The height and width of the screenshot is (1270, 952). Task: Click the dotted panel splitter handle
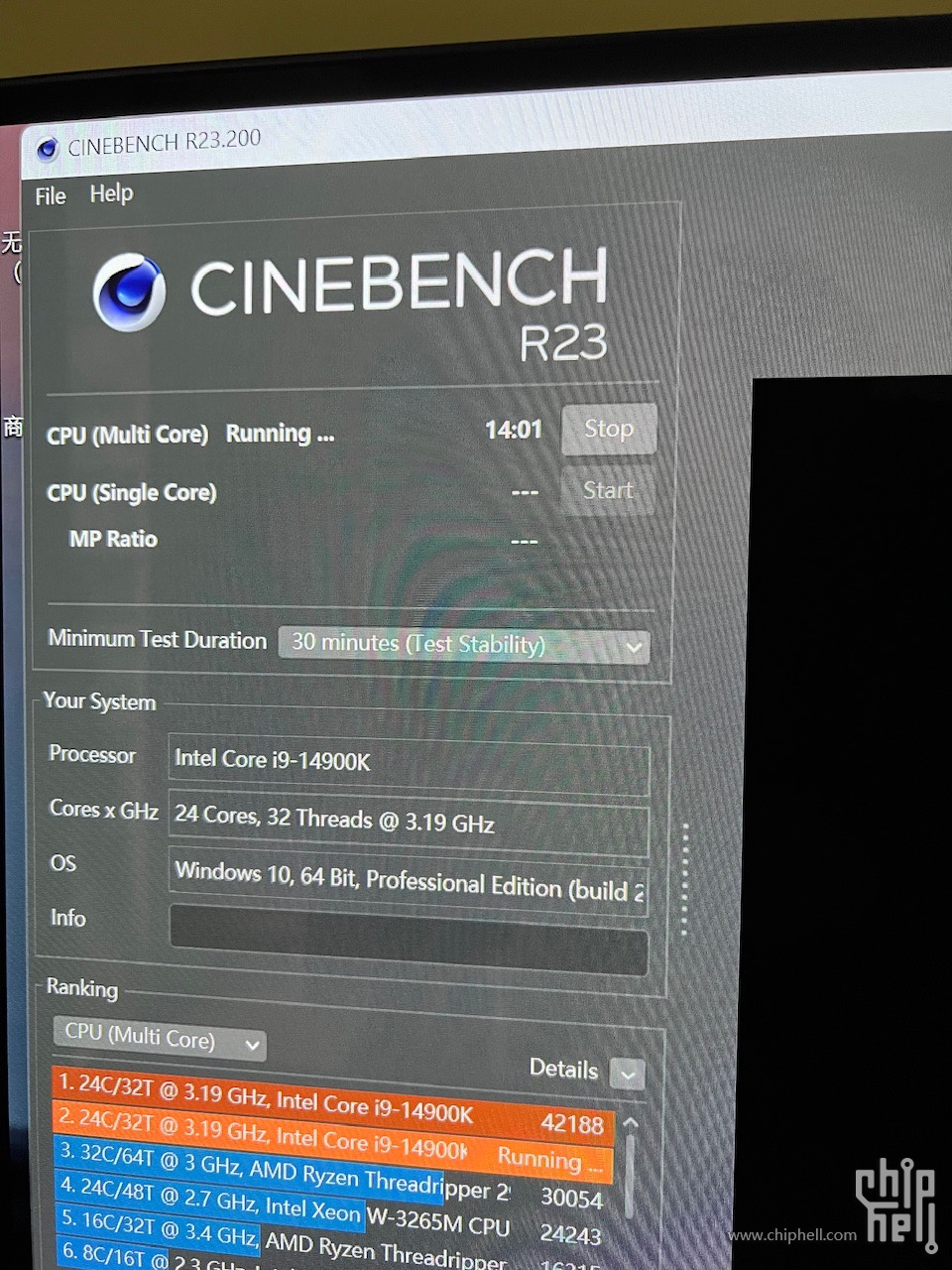[684, 878]
